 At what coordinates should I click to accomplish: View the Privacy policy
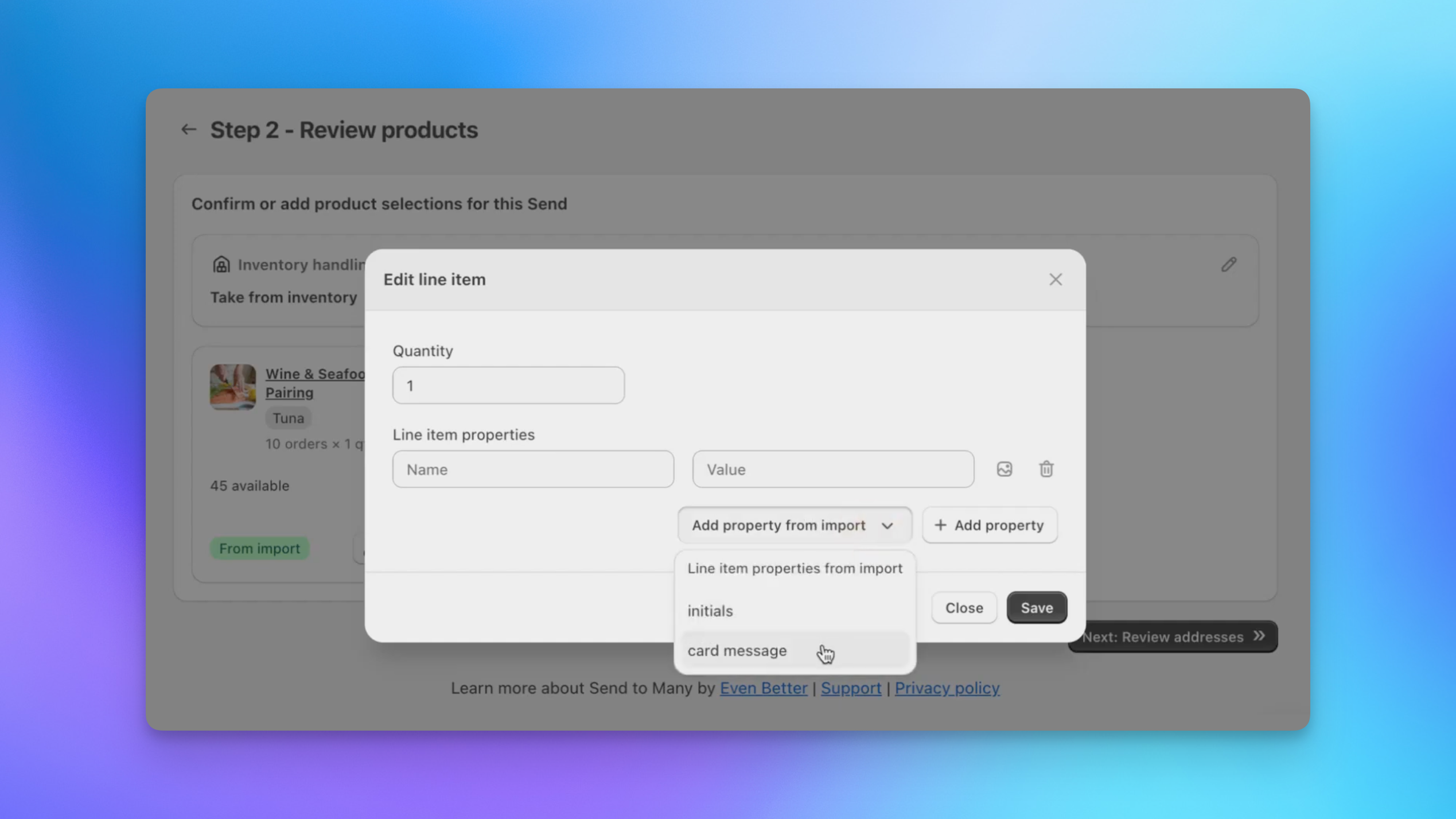click(947, 688)
